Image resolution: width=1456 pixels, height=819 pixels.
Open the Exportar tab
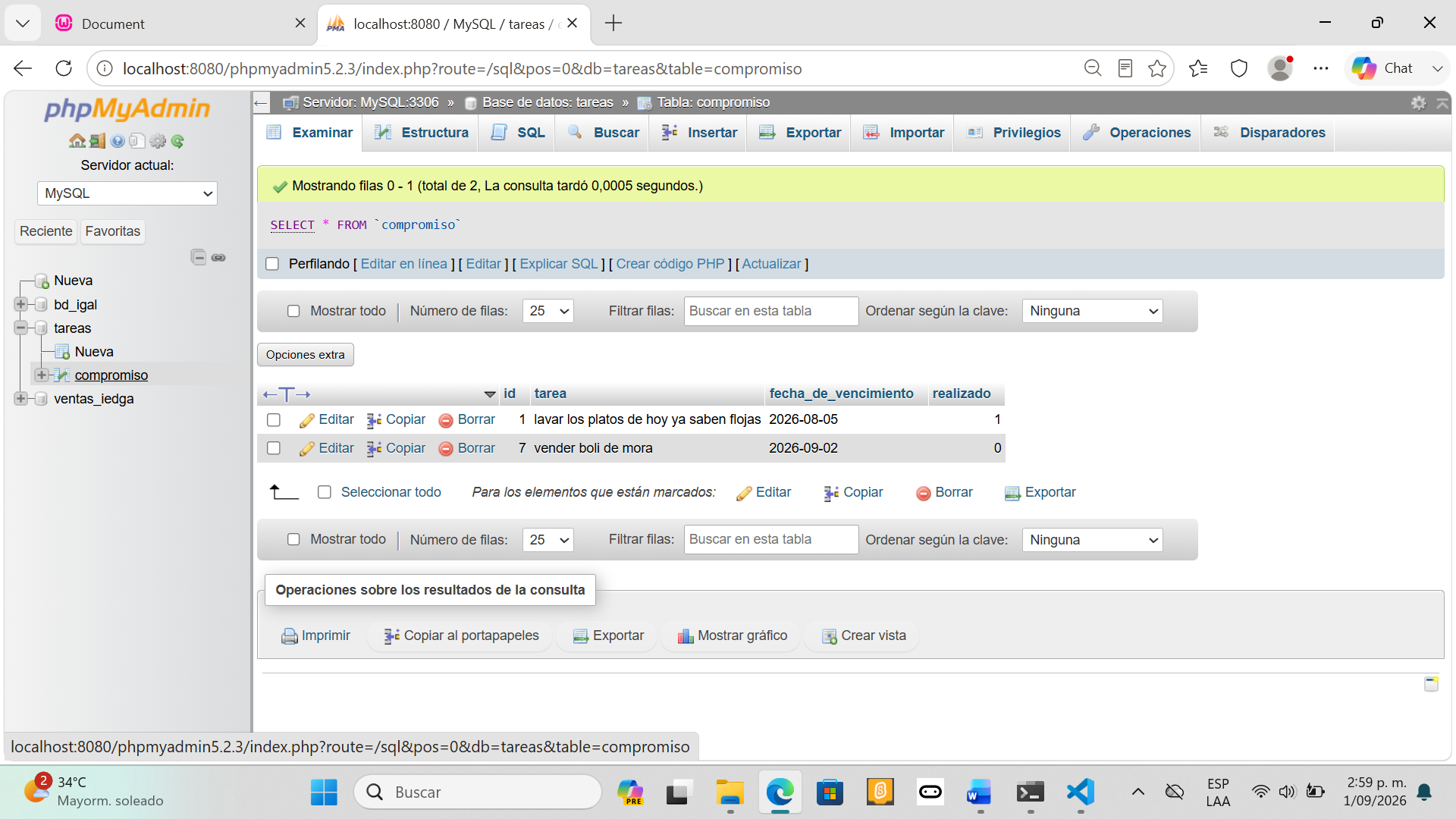coord(800,133)
